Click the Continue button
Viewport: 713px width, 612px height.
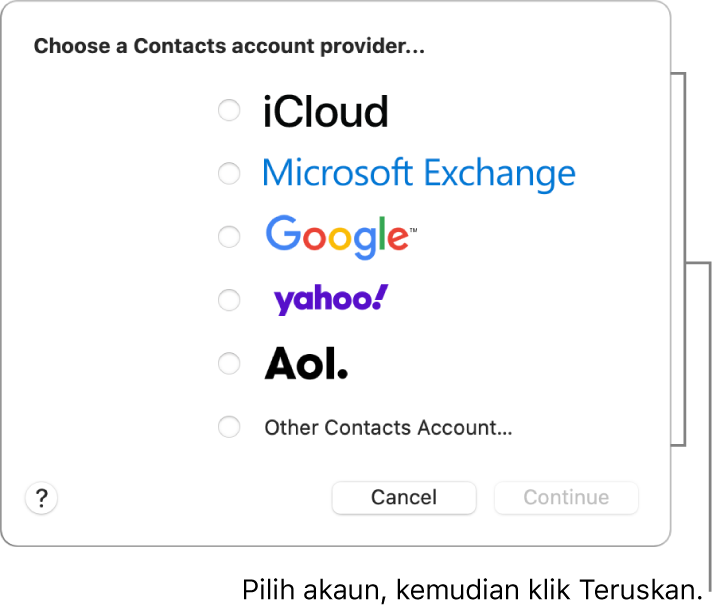(x=566, y=498)
